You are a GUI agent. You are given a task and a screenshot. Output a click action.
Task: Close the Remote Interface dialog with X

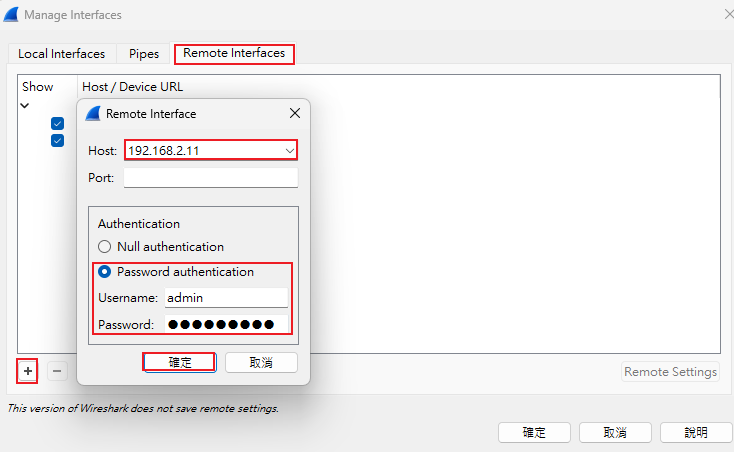tap(294, 114)
